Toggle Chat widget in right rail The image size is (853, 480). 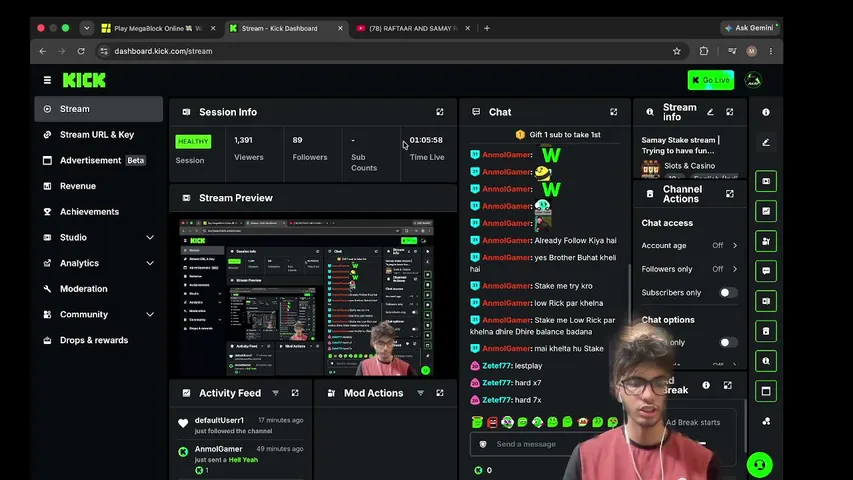[x=766, y=271]
